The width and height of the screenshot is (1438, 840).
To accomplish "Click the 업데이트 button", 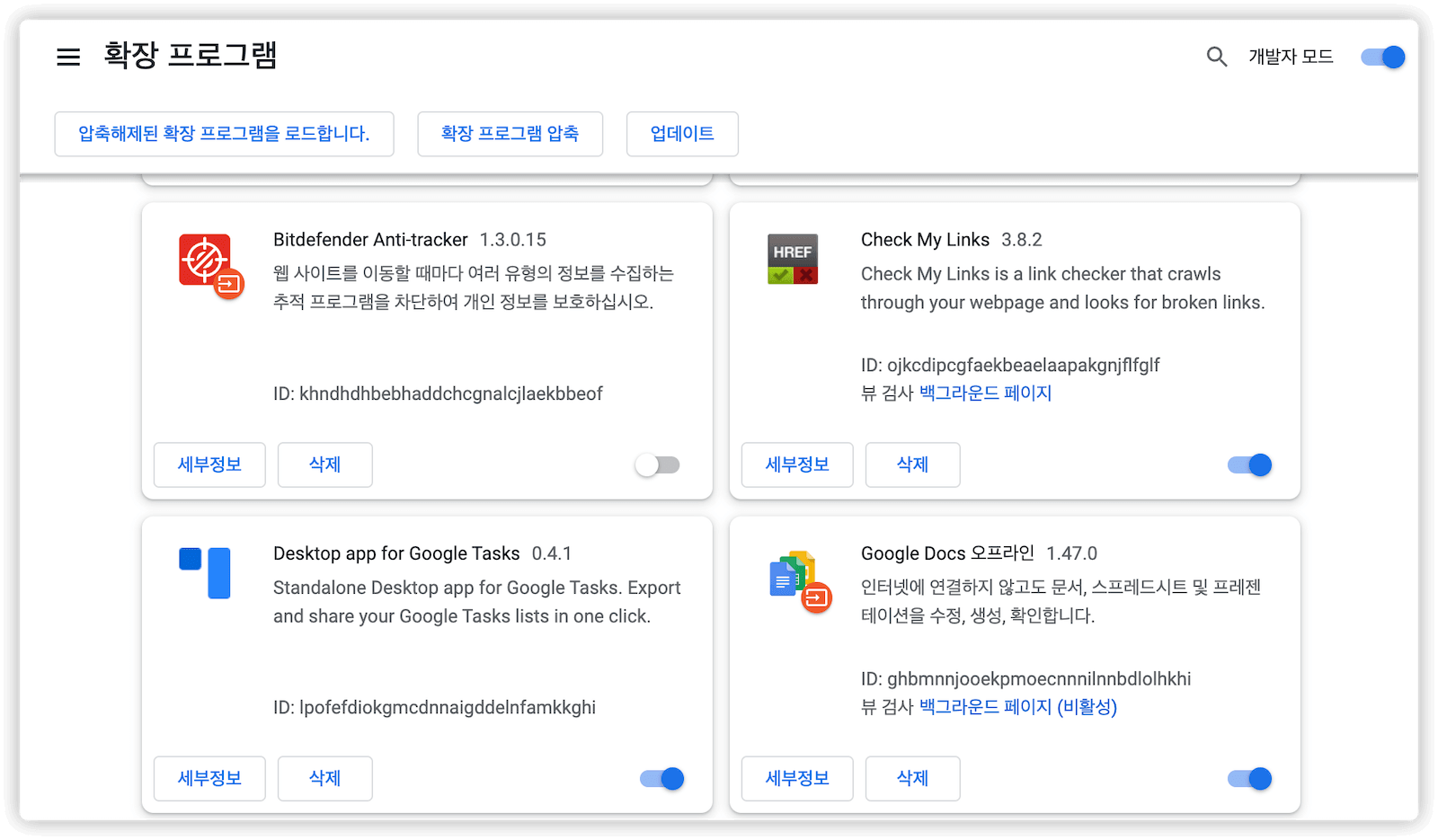I will pos(682,134).
